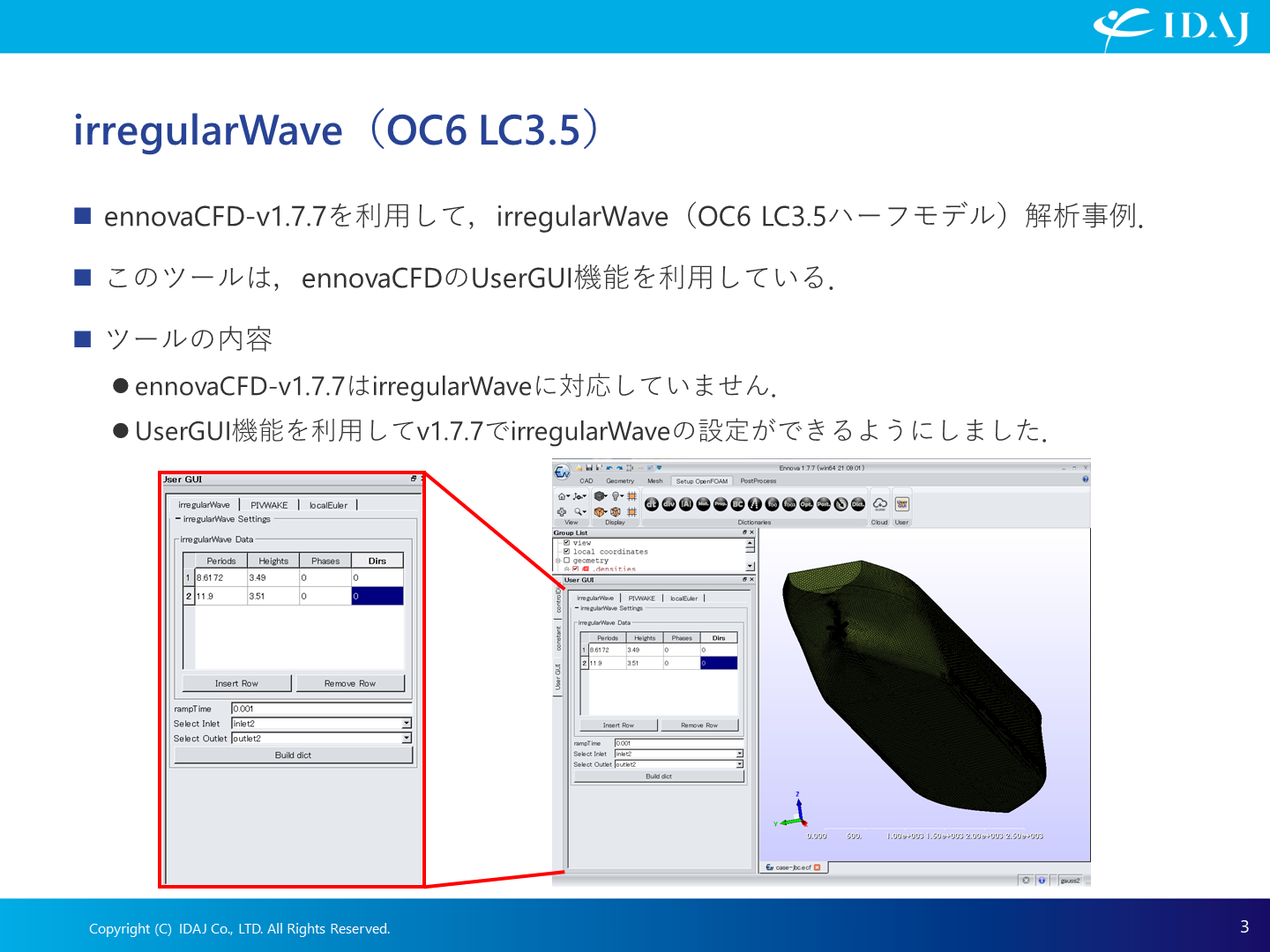
Task: Select the Setup OpenFOAM ribbon tab
Action: click(x=702, y=480)
